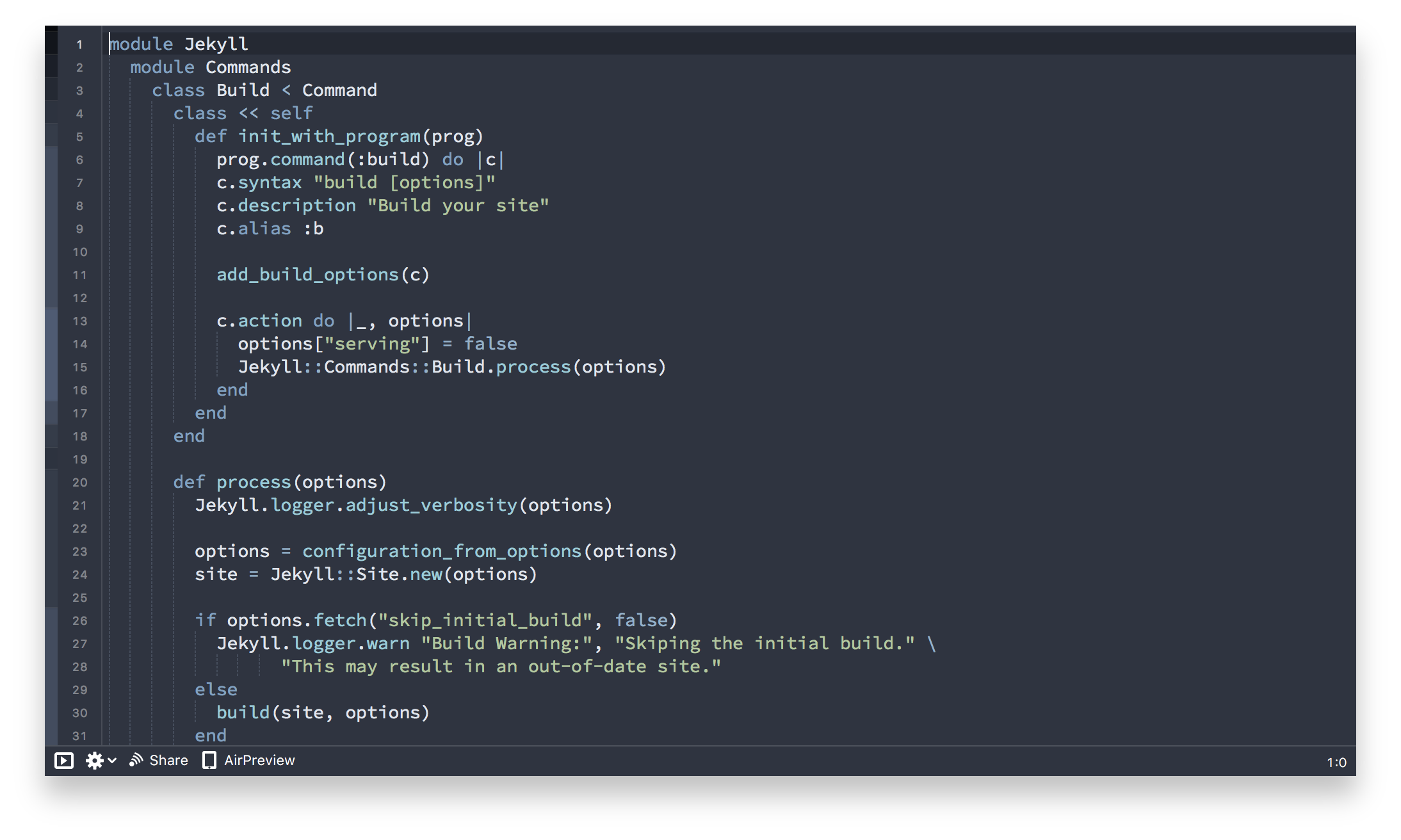Click 'adjust_verbosity' on line 21
Viewport: 1401px width, 840px height.
click(431, 505)
